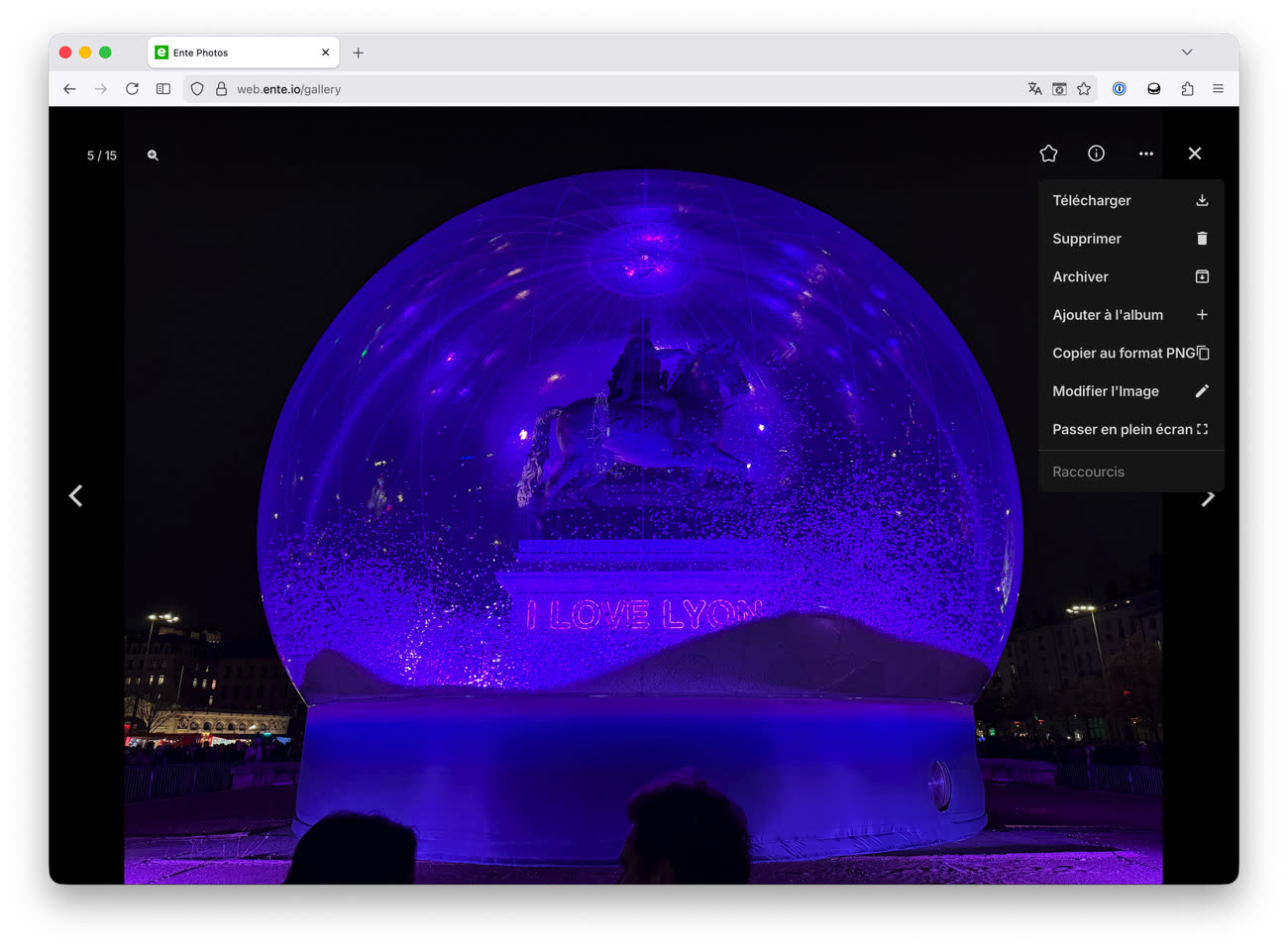Click Ajouter à l'album
Image resolution: width=1288 pixels, height=949 pixels.
click(1129, 315)
